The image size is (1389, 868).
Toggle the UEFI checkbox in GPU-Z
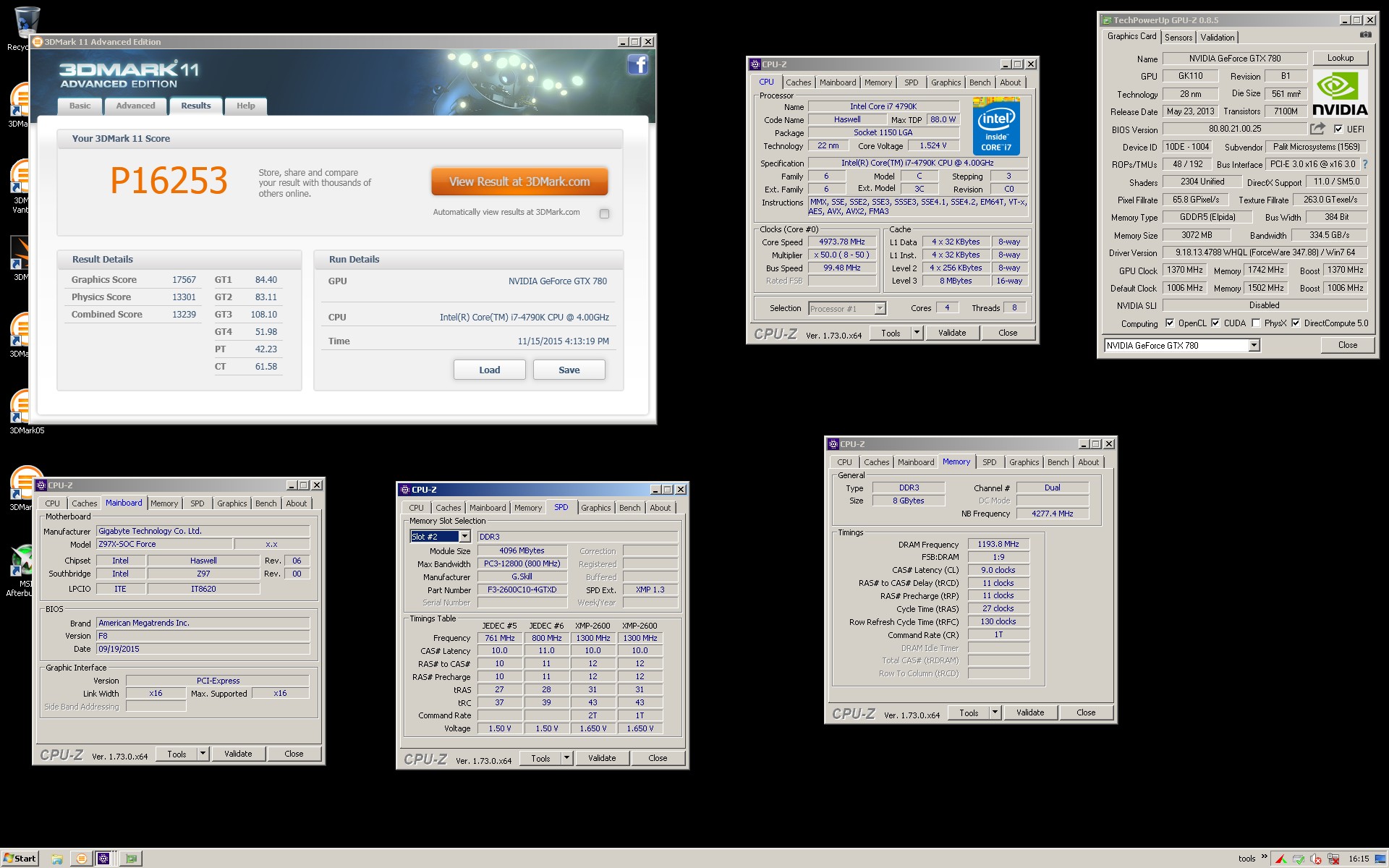point(1338,129)
